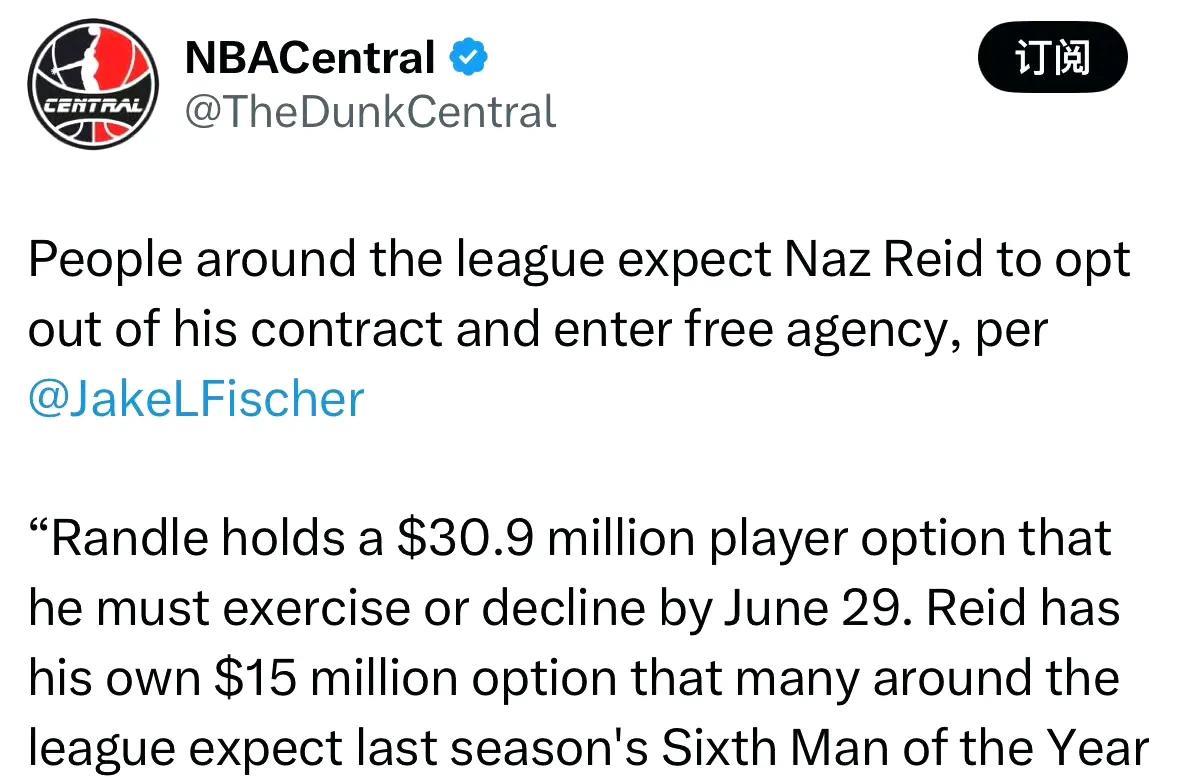The width and height of the screenshot is (1179, 777).
Task: Click the "Sixth Man of the Year" text
Action: pyautogui.click(x=905, y=748)
